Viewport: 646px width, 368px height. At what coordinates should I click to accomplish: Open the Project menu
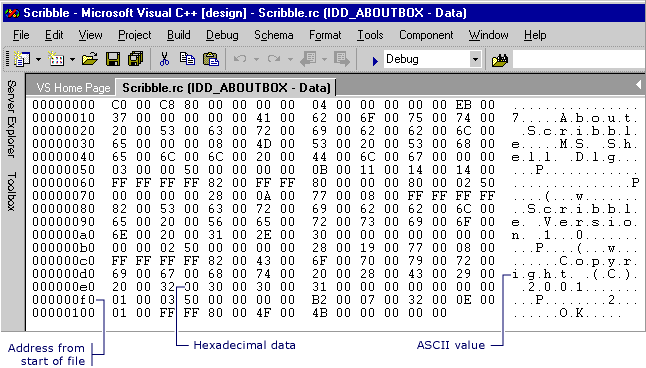coord(135,35)
